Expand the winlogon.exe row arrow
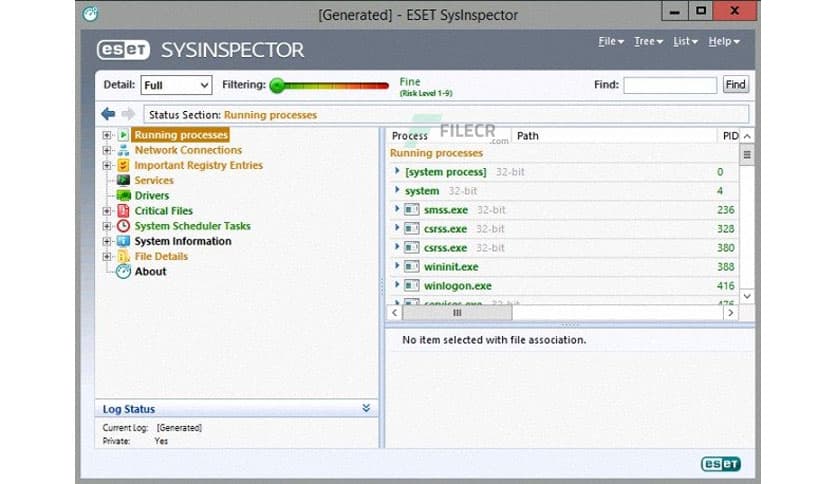The height and width of the screenshot is (484, 836). coord(397,285)
